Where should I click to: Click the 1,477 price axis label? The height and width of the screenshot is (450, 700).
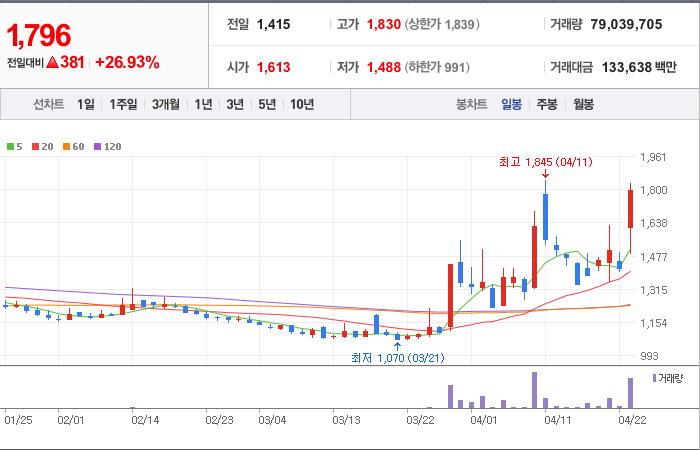[654, 257]
